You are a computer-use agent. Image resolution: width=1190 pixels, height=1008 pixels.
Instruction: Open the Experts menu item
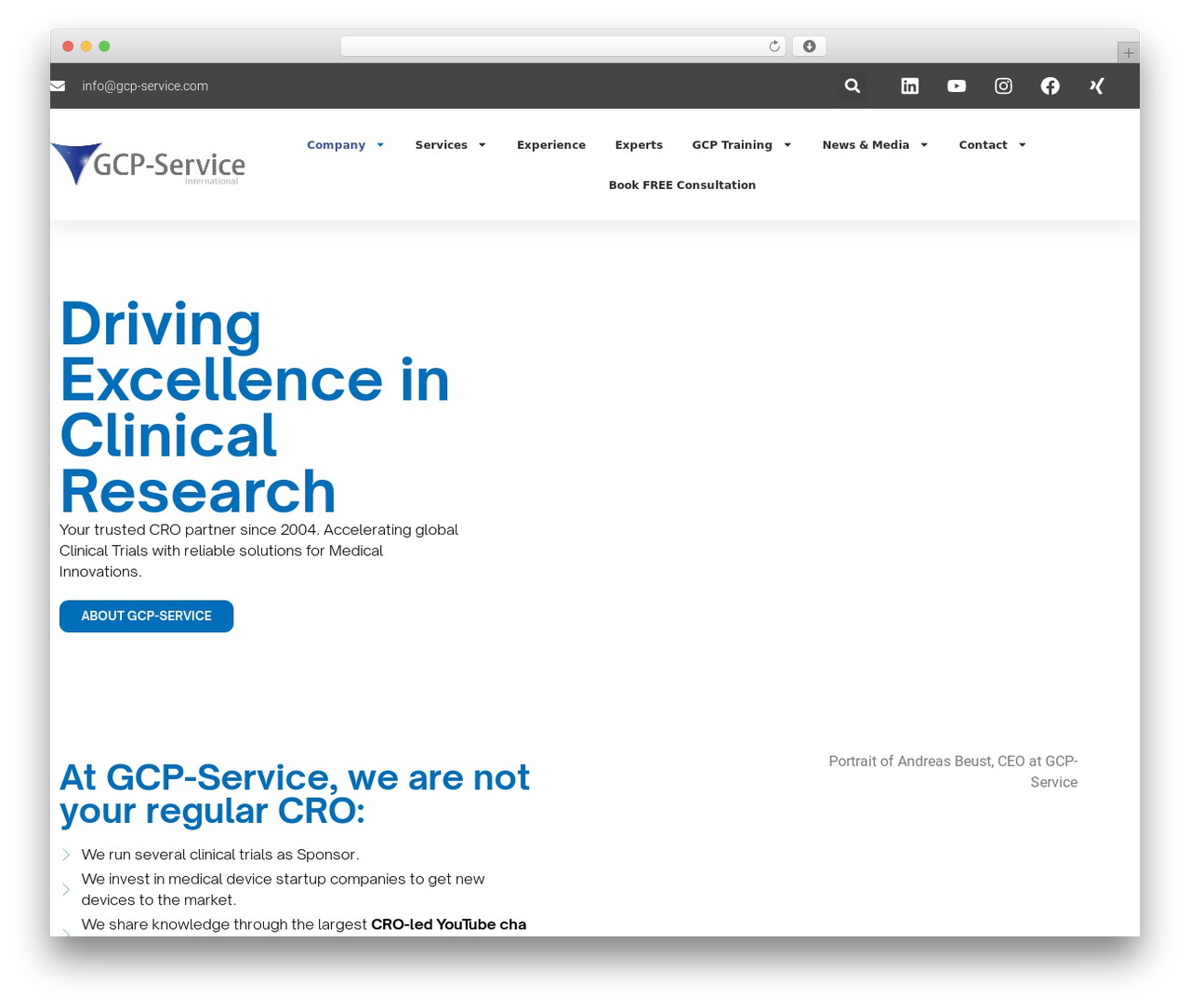(x=639, y=145)
